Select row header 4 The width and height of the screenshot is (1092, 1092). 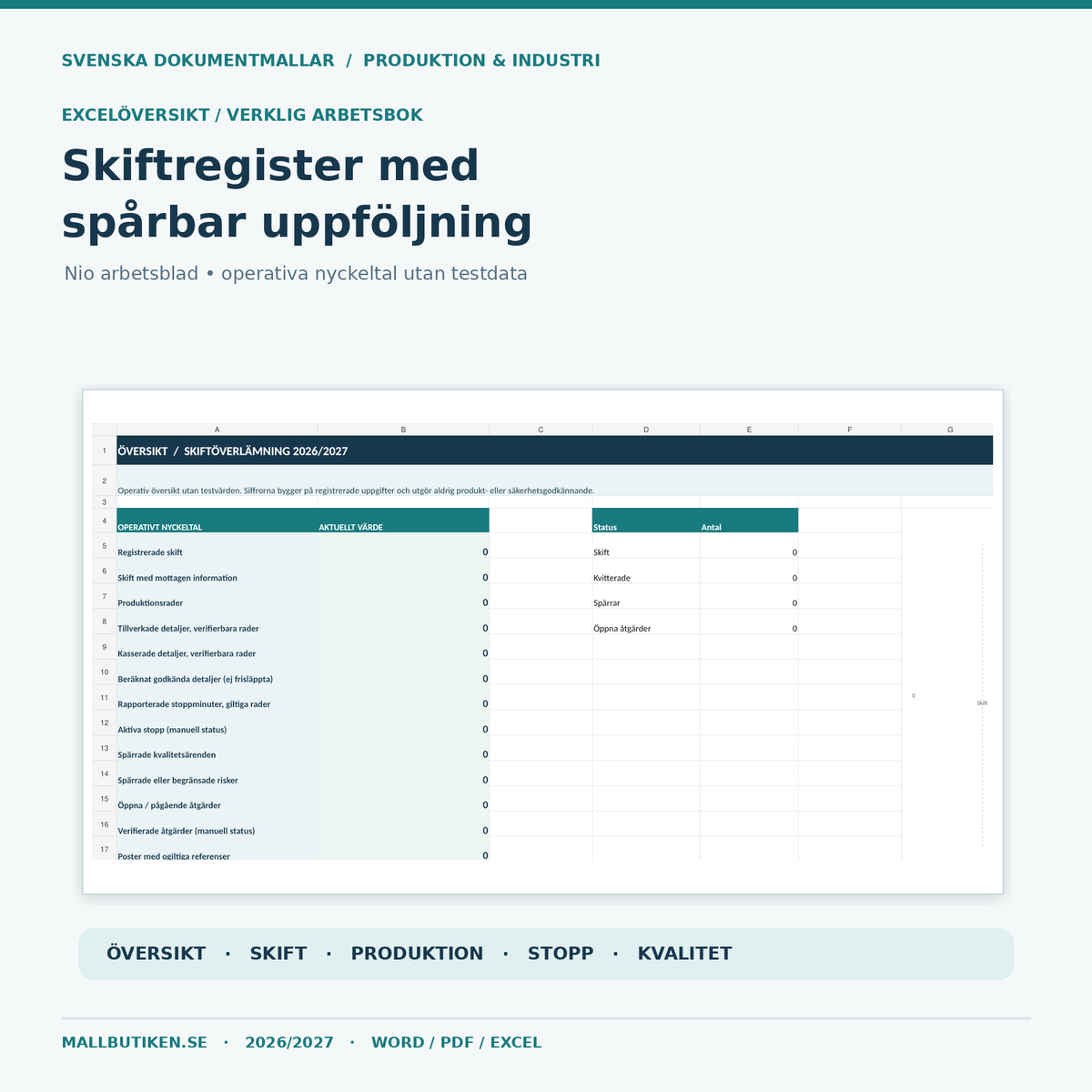coord(105,521)
